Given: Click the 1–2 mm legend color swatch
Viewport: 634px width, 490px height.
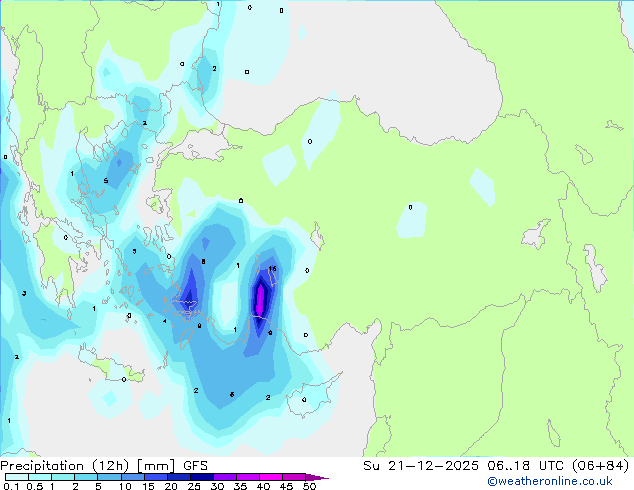Looking at the screenshot, I should 63,477.
